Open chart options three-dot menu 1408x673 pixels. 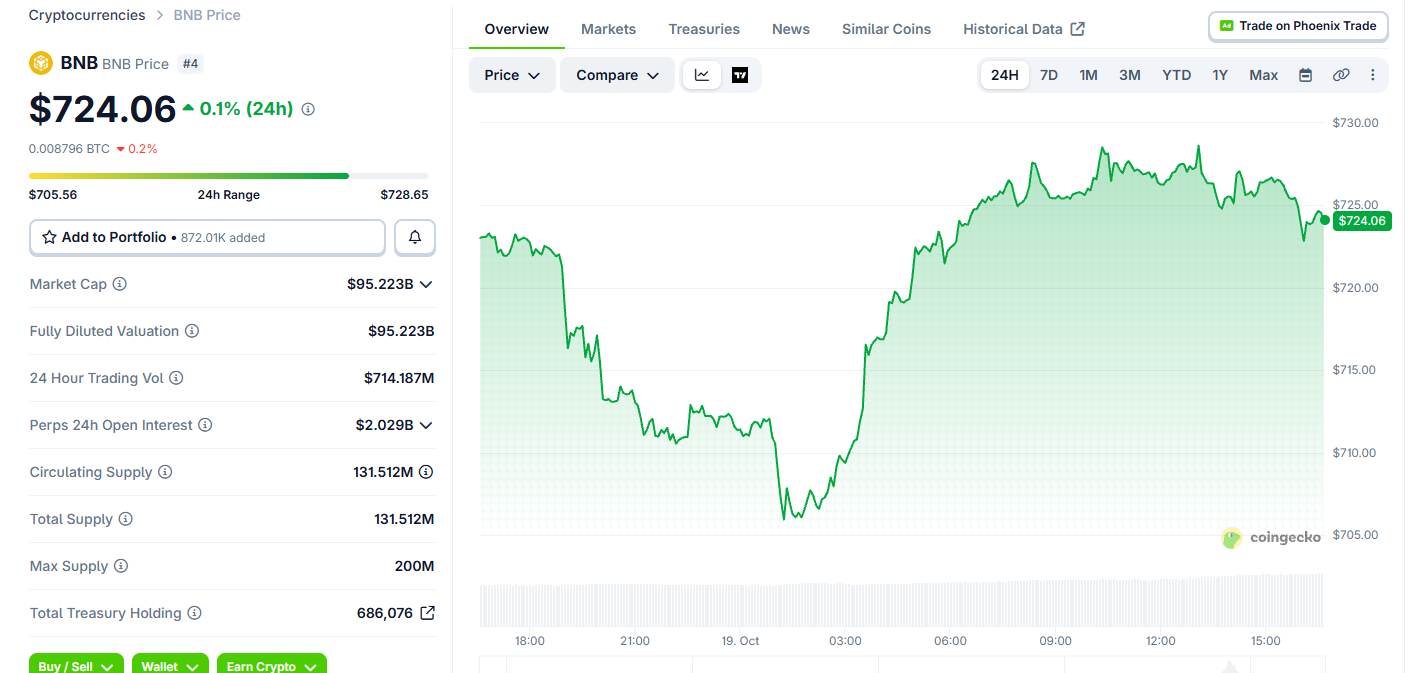[1372, 75]
